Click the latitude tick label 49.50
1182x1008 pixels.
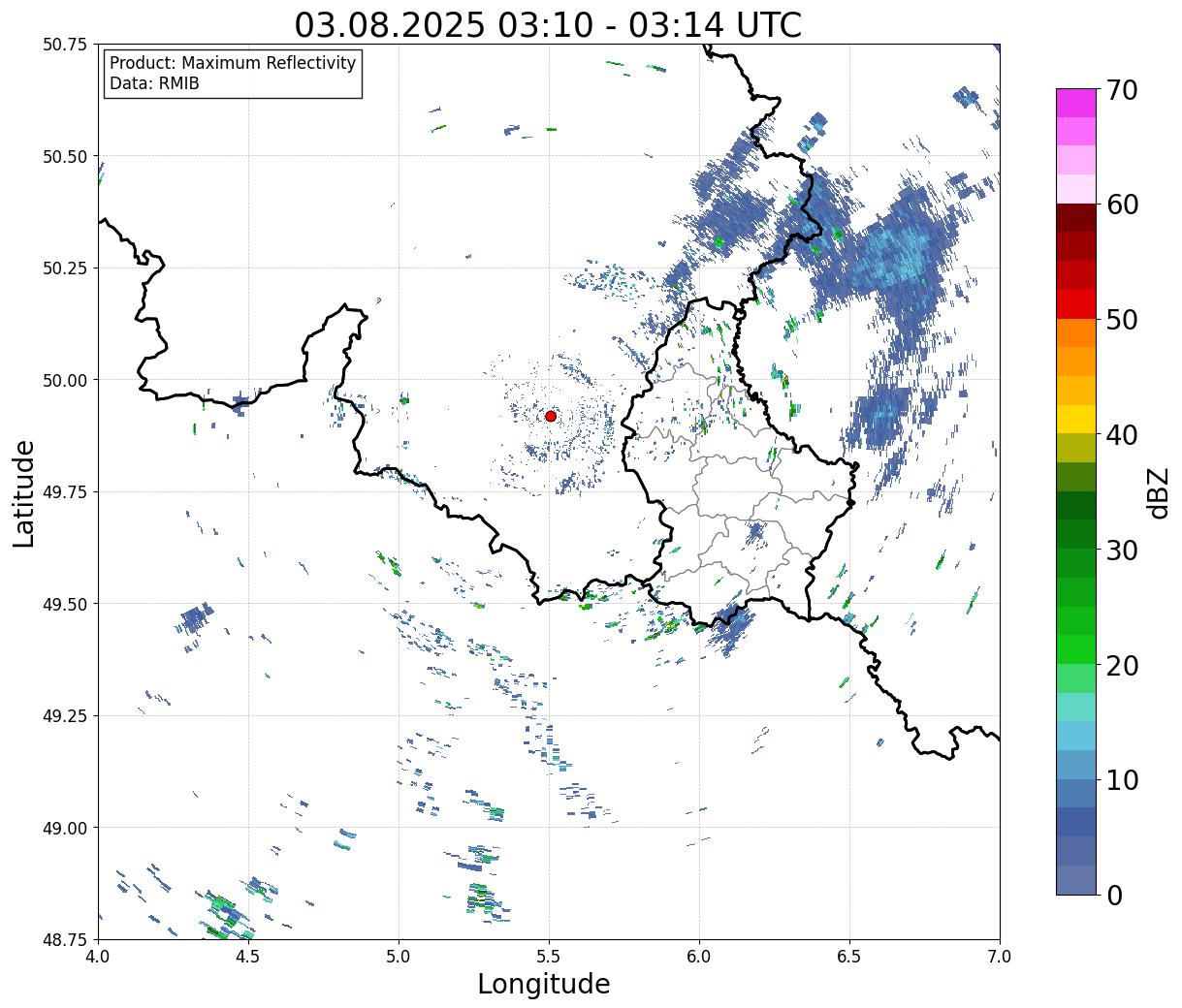pyautogui.click(x=65, y=604)
